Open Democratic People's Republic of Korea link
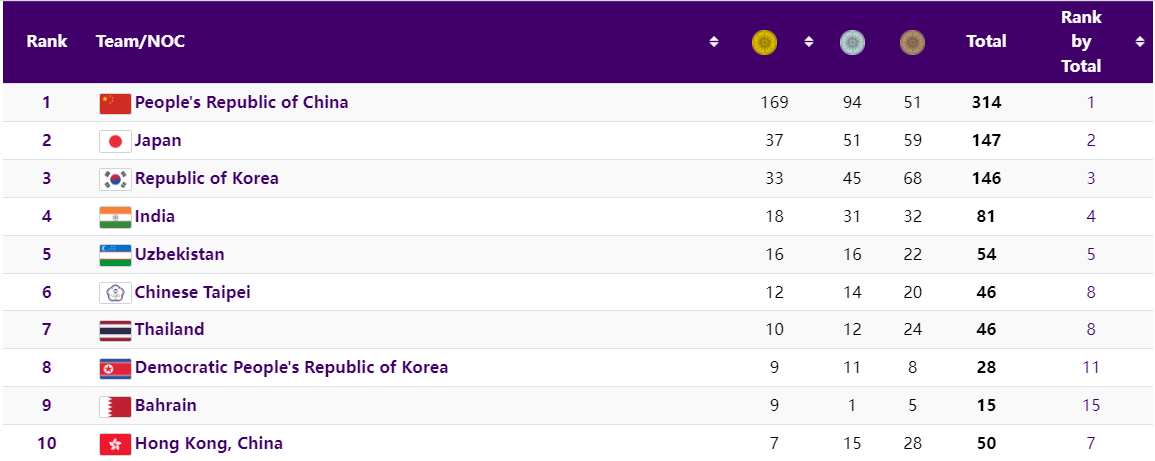The height and width of the screenshot is (461, 1155). 291,367
